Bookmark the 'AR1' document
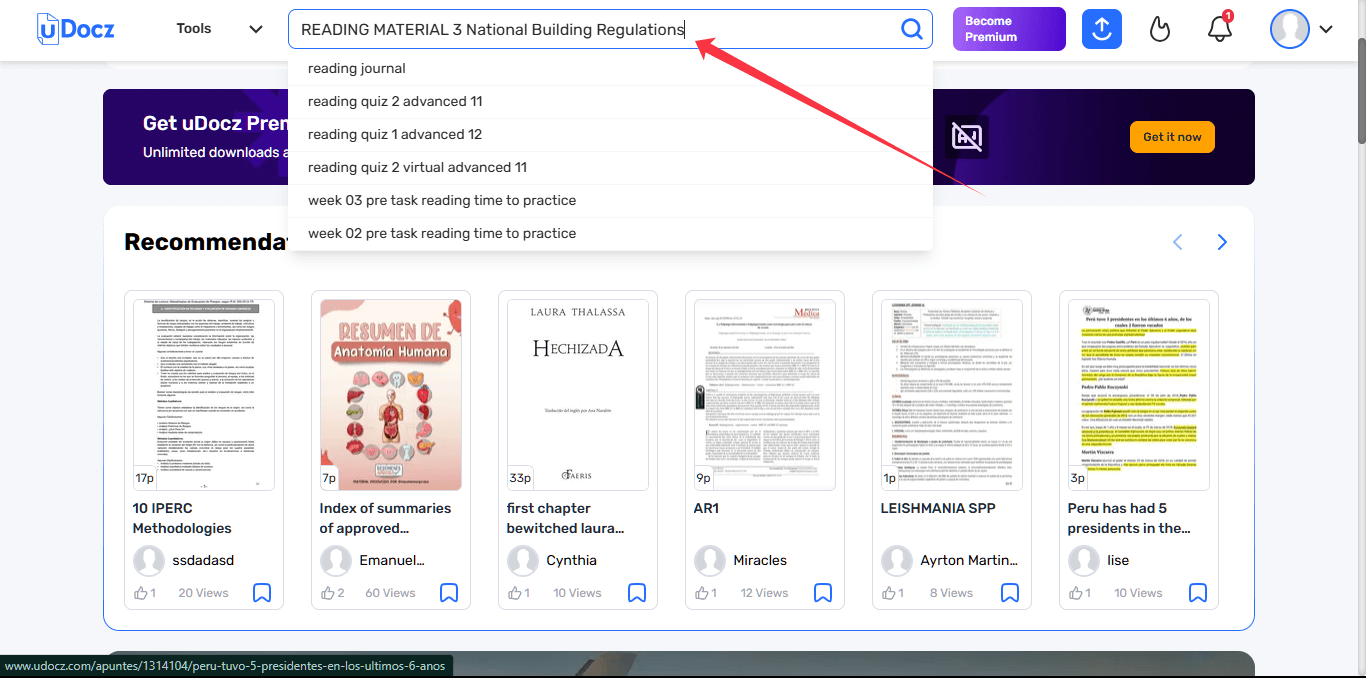The width and height of the screenshot is (1366, 678). 823,593
